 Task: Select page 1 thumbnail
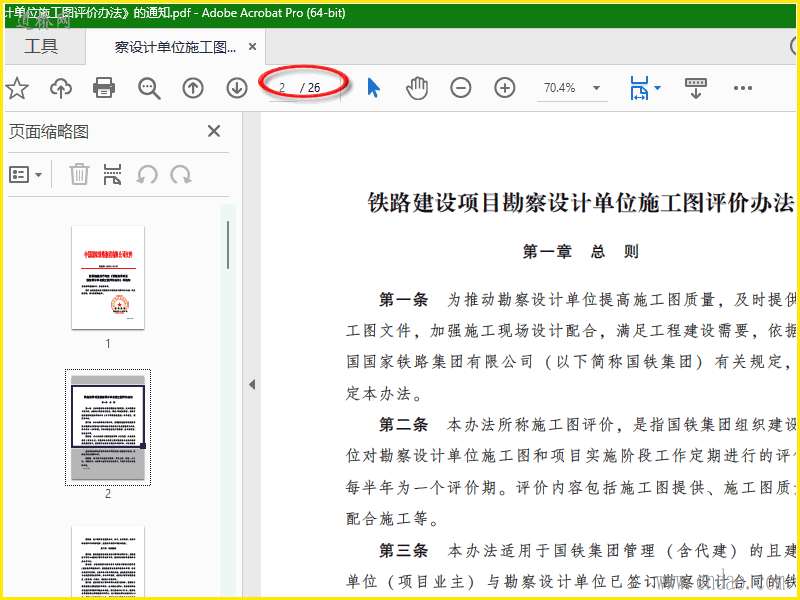[x=108, y=278]
